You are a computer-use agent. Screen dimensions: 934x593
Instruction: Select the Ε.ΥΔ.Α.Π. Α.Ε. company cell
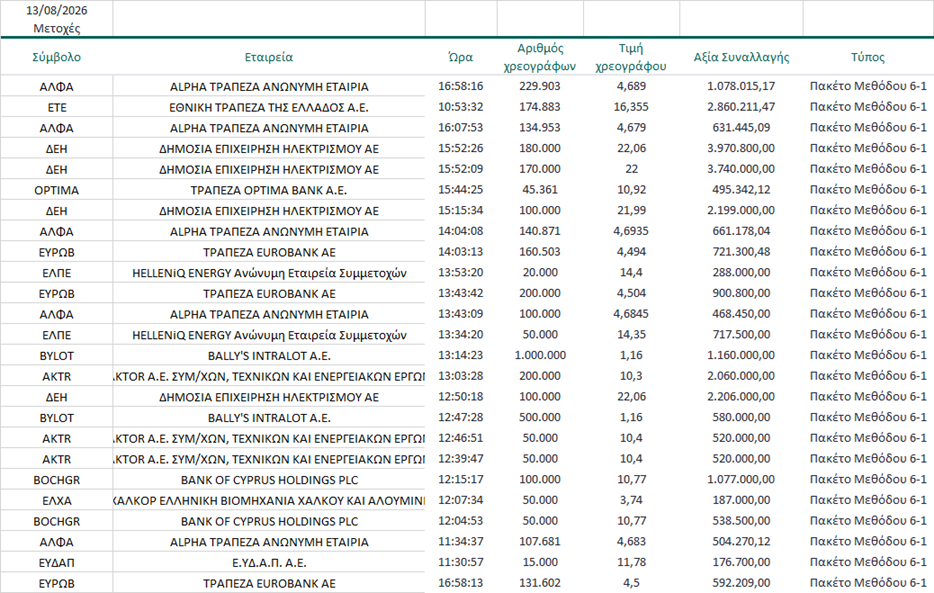[269, 563]
